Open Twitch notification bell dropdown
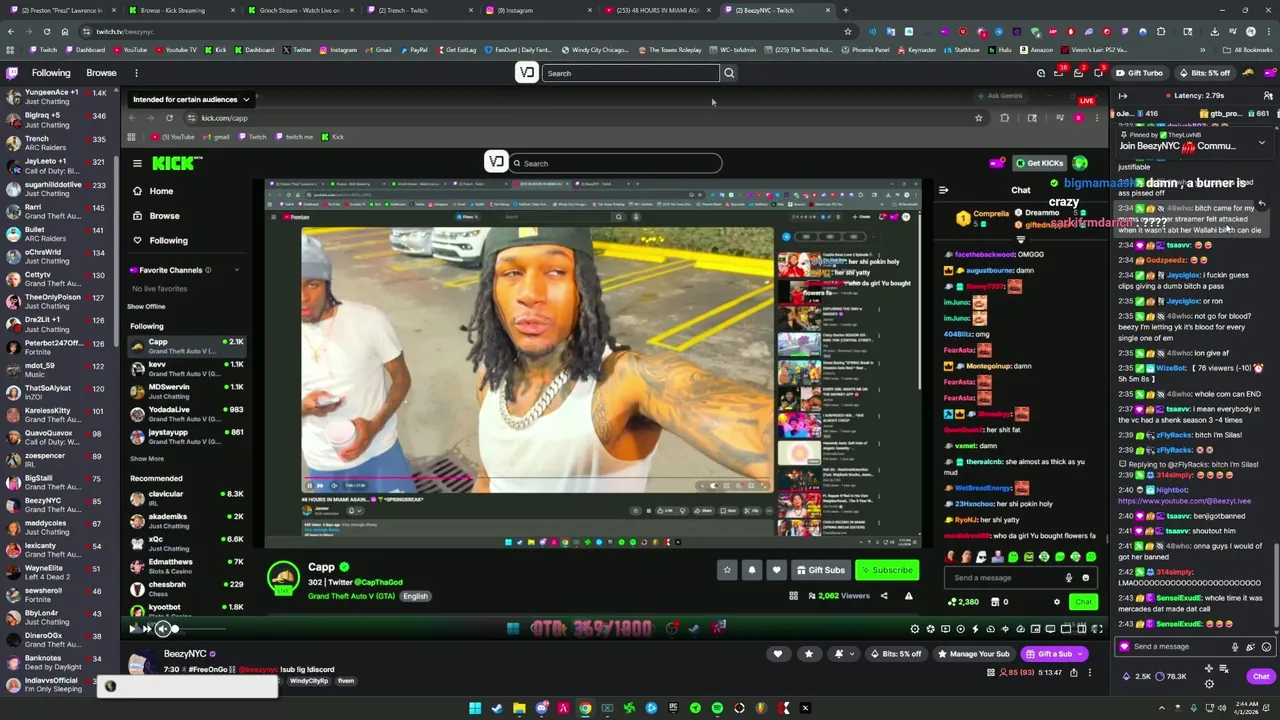This screenshot has width=1280, height=720. [844, 654]
